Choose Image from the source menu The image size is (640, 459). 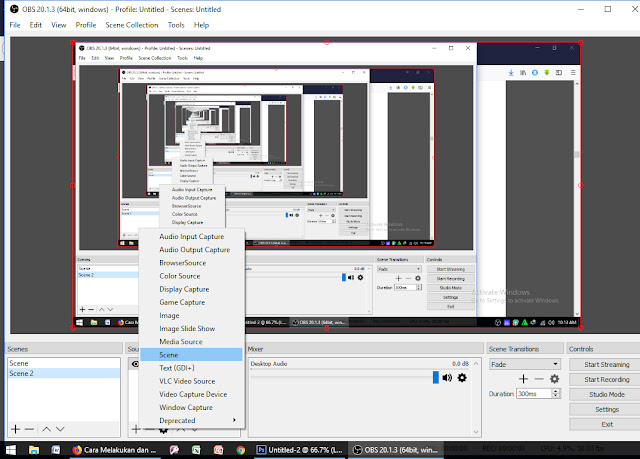191,315
